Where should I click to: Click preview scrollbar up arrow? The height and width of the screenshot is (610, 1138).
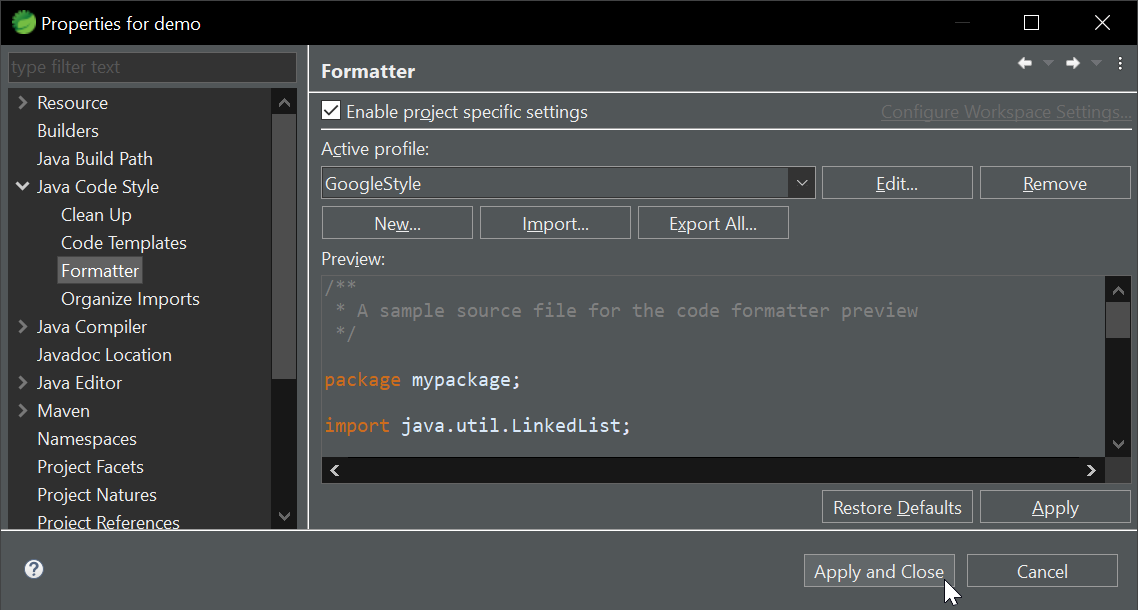click(x=1118, y=290)
